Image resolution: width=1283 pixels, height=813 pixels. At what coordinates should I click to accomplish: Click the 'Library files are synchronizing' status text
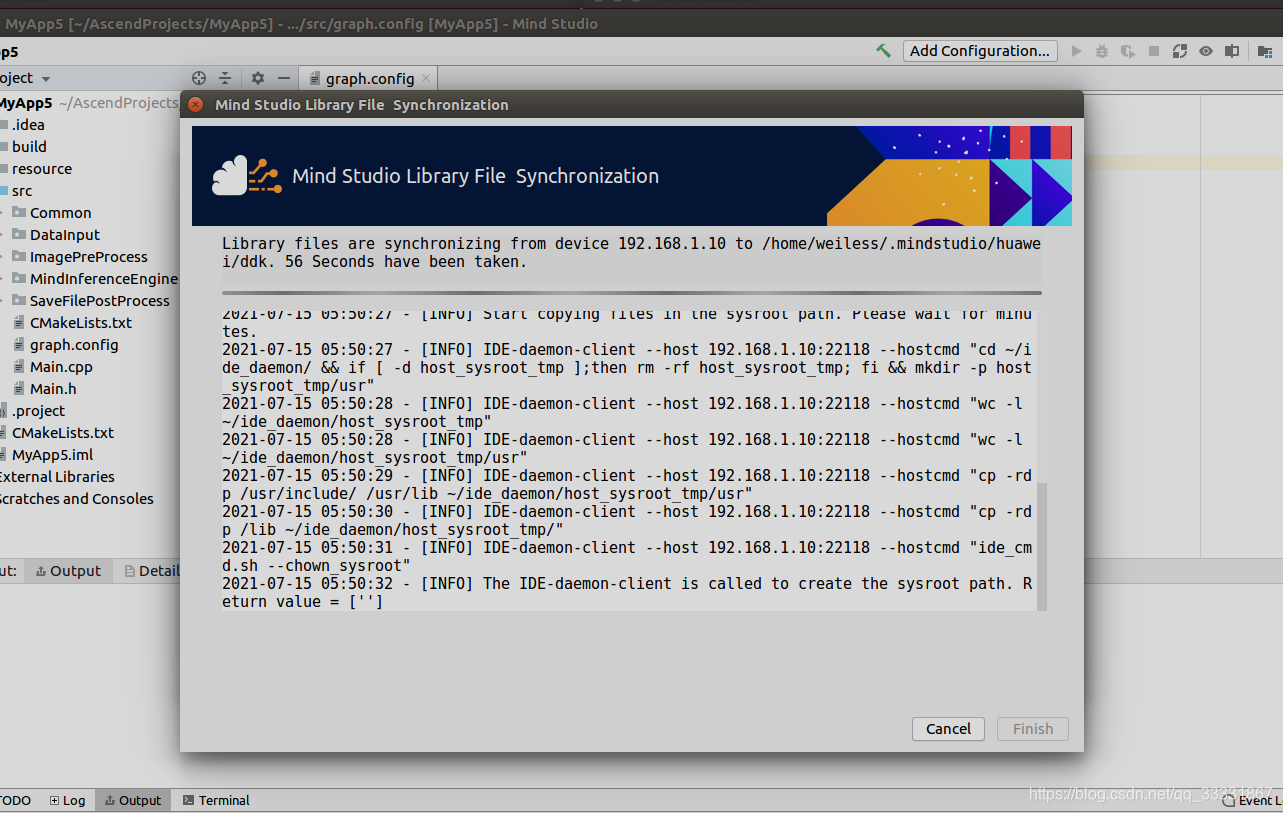click(x=631, y=253)
